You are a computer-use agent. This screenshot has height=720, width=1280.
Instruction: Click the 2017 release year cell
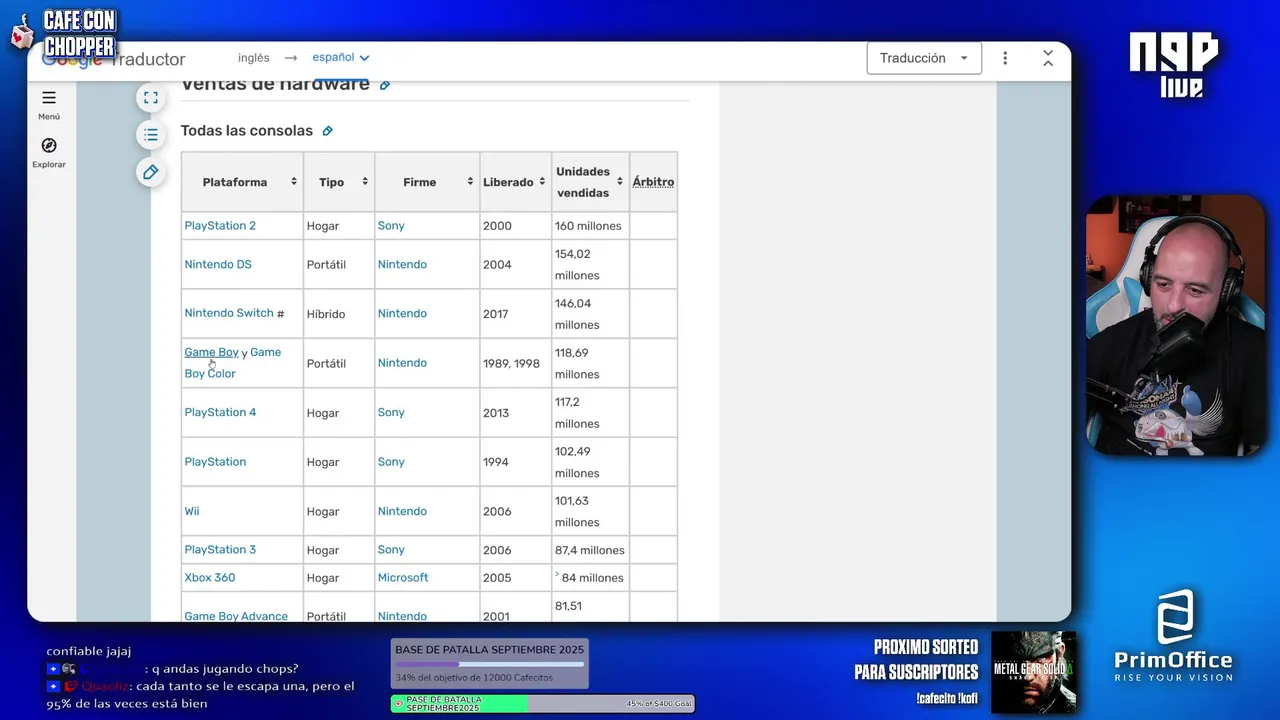[x=515, y=314]
